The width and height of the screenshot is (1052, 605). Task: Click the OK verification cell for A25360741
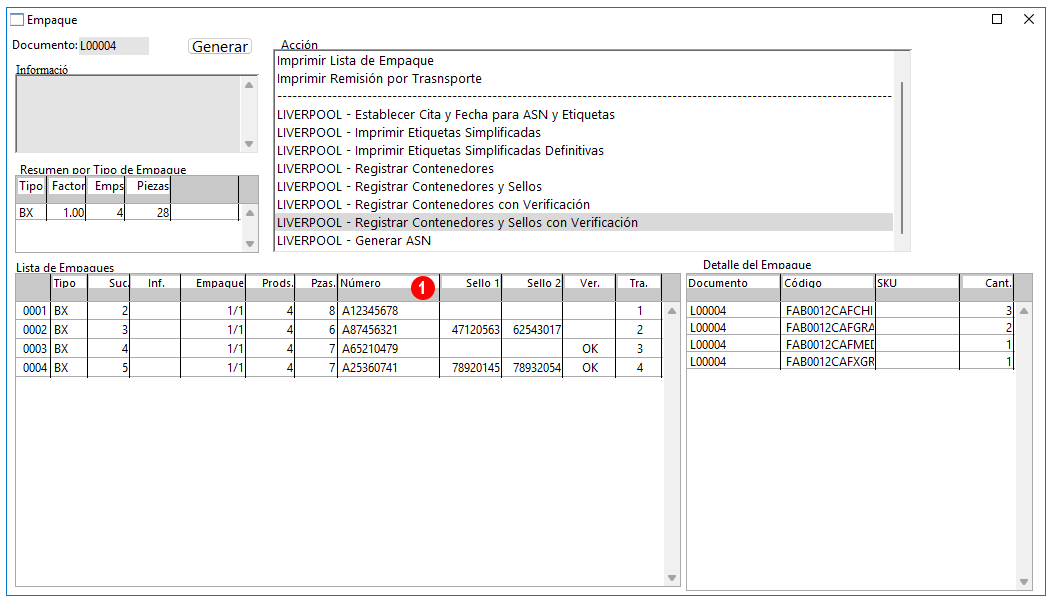(590, 368)
